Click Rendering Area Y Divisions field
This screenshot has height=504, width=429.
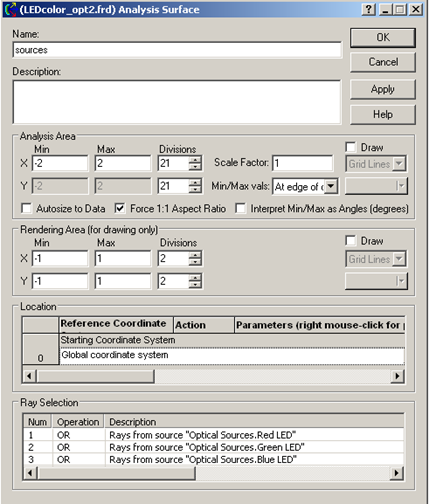click(x=173, y=281)
